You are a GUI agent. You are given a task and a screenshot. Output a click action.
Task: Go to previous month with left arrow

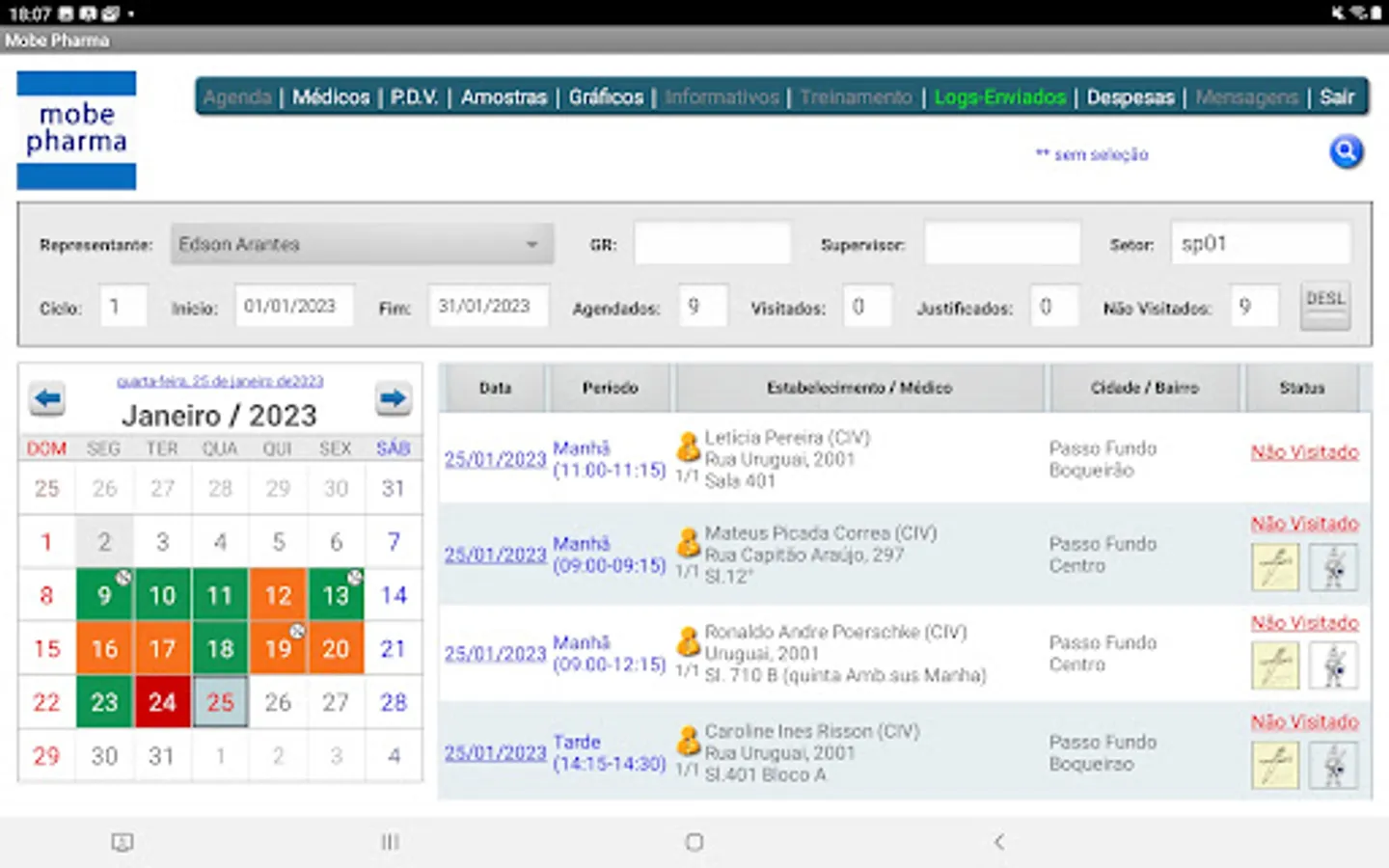[x=46, y=398]
